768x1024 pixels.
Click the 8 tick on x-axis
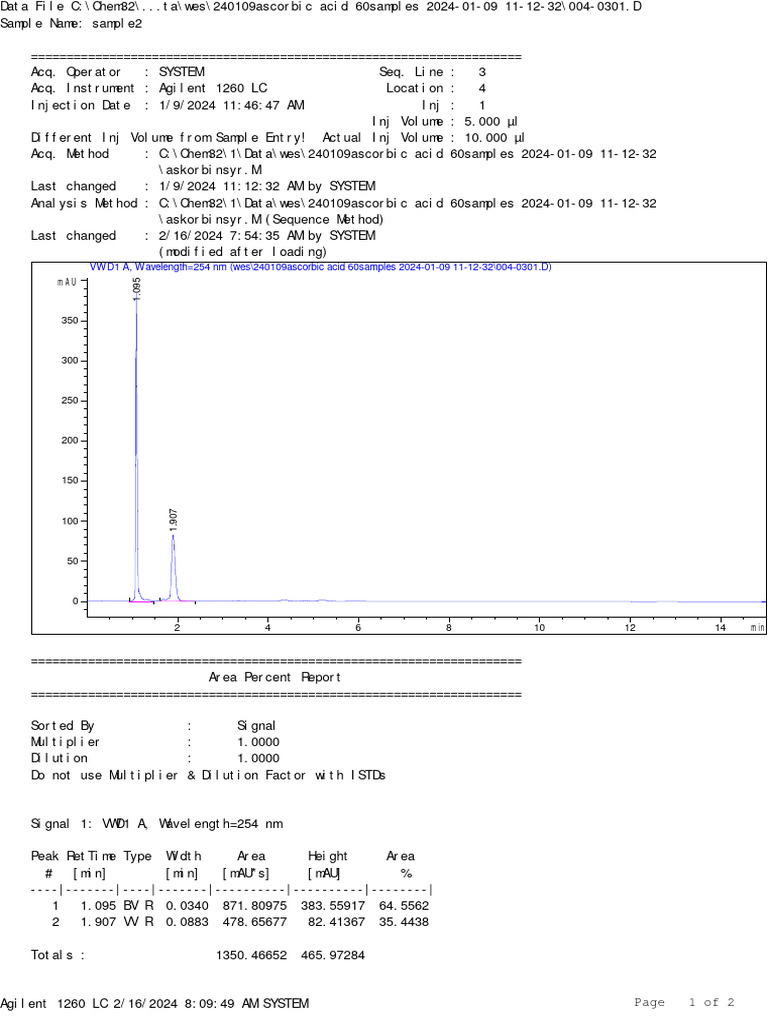449,628
